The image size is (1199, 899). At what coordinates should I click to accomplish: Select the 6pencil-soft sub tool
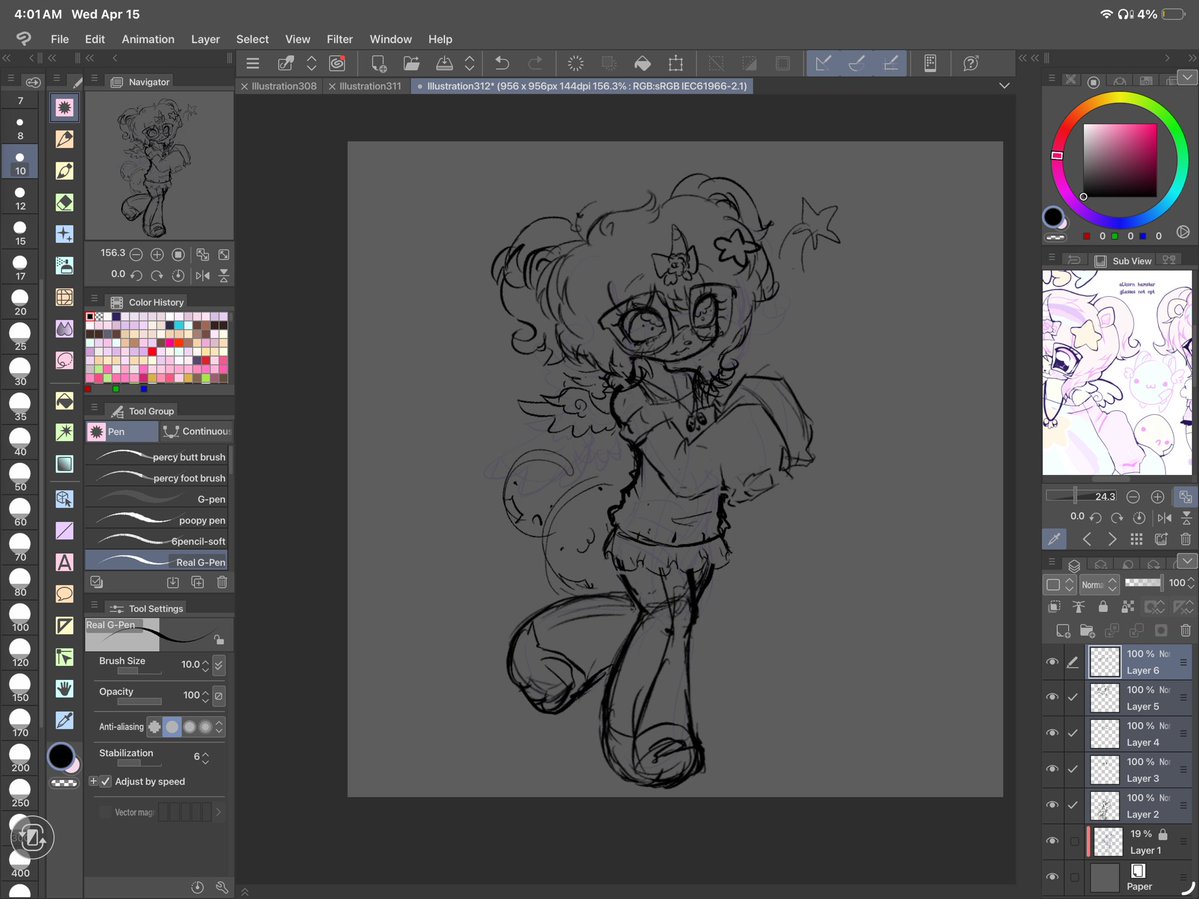coord(156,540)
